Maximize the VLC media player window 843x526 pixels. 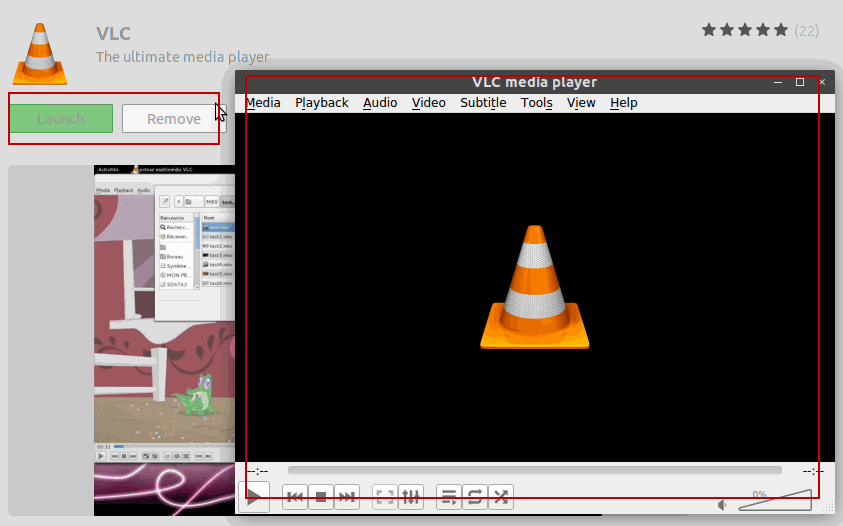pyautogui.click(x=800, y=82)
